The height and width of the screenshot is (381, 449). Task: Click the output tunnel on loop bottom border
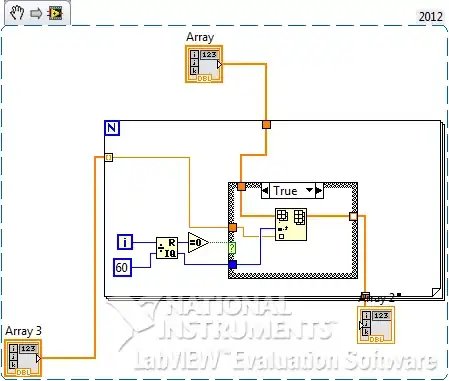click(x=365, y=296)
